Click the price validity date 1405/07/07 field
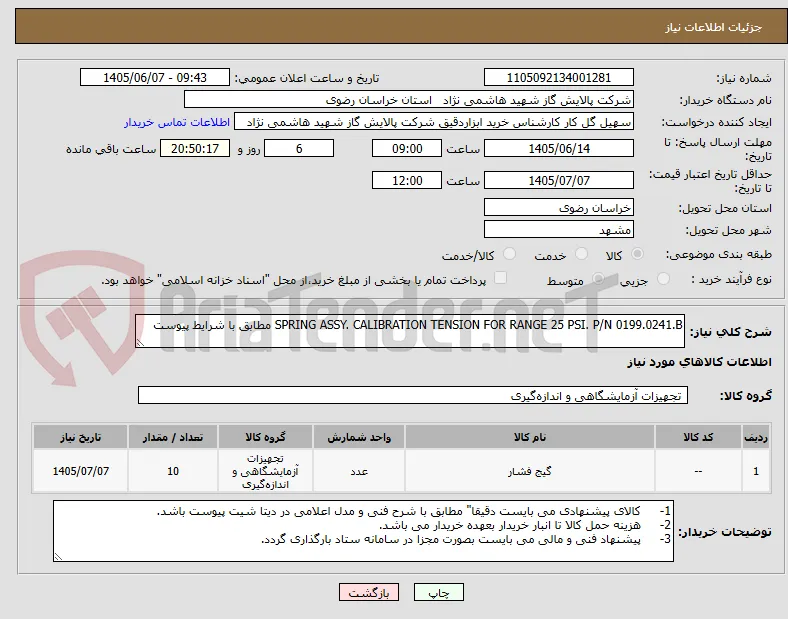 click(558, 180)
